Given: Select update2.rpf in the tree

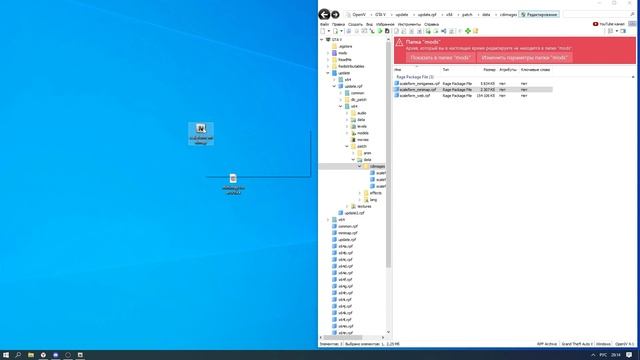Looking at the screenshot, I should click(354, 213).
